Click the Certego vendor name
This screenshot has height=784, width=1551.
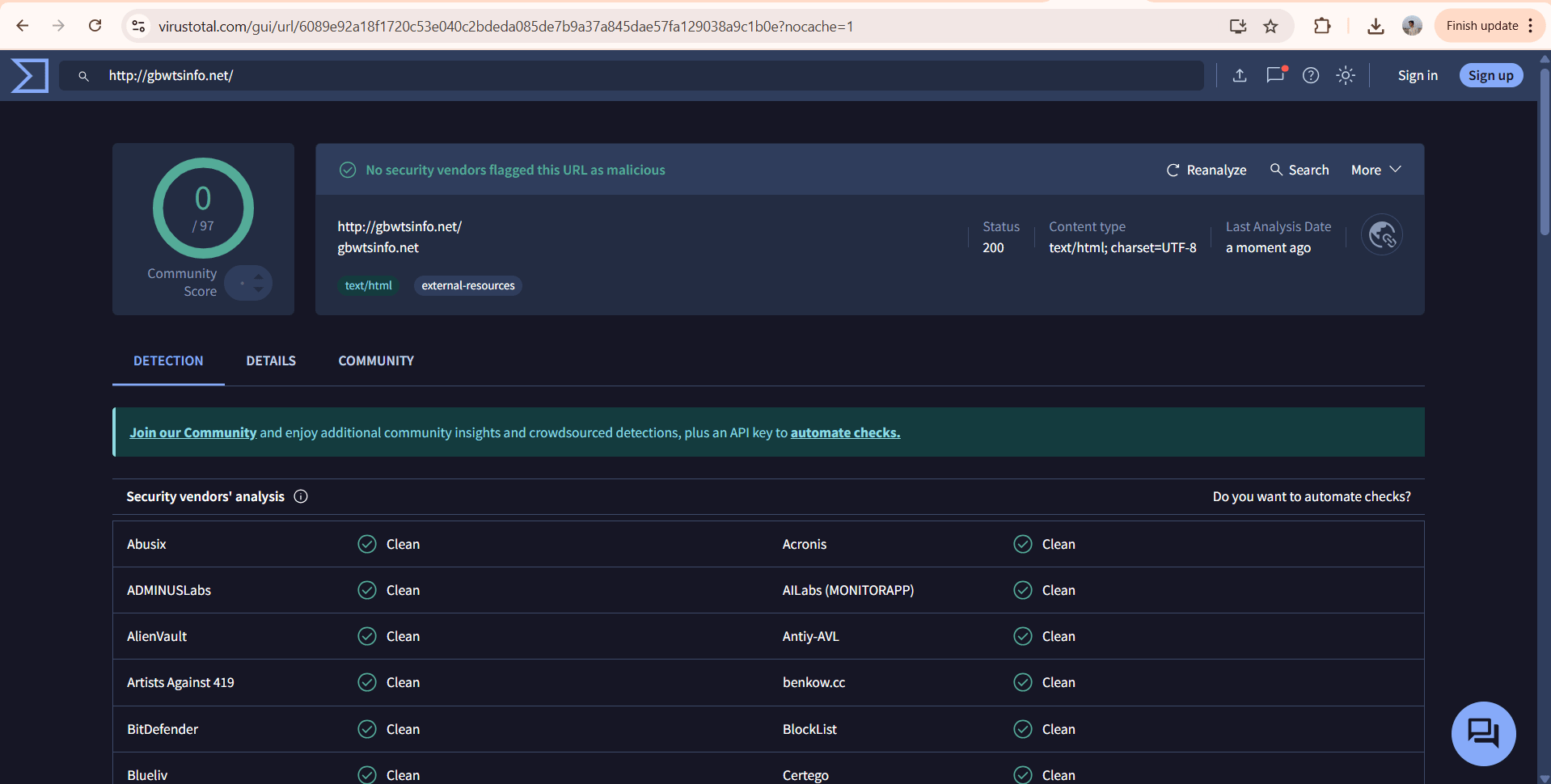(x=805, y=775)
